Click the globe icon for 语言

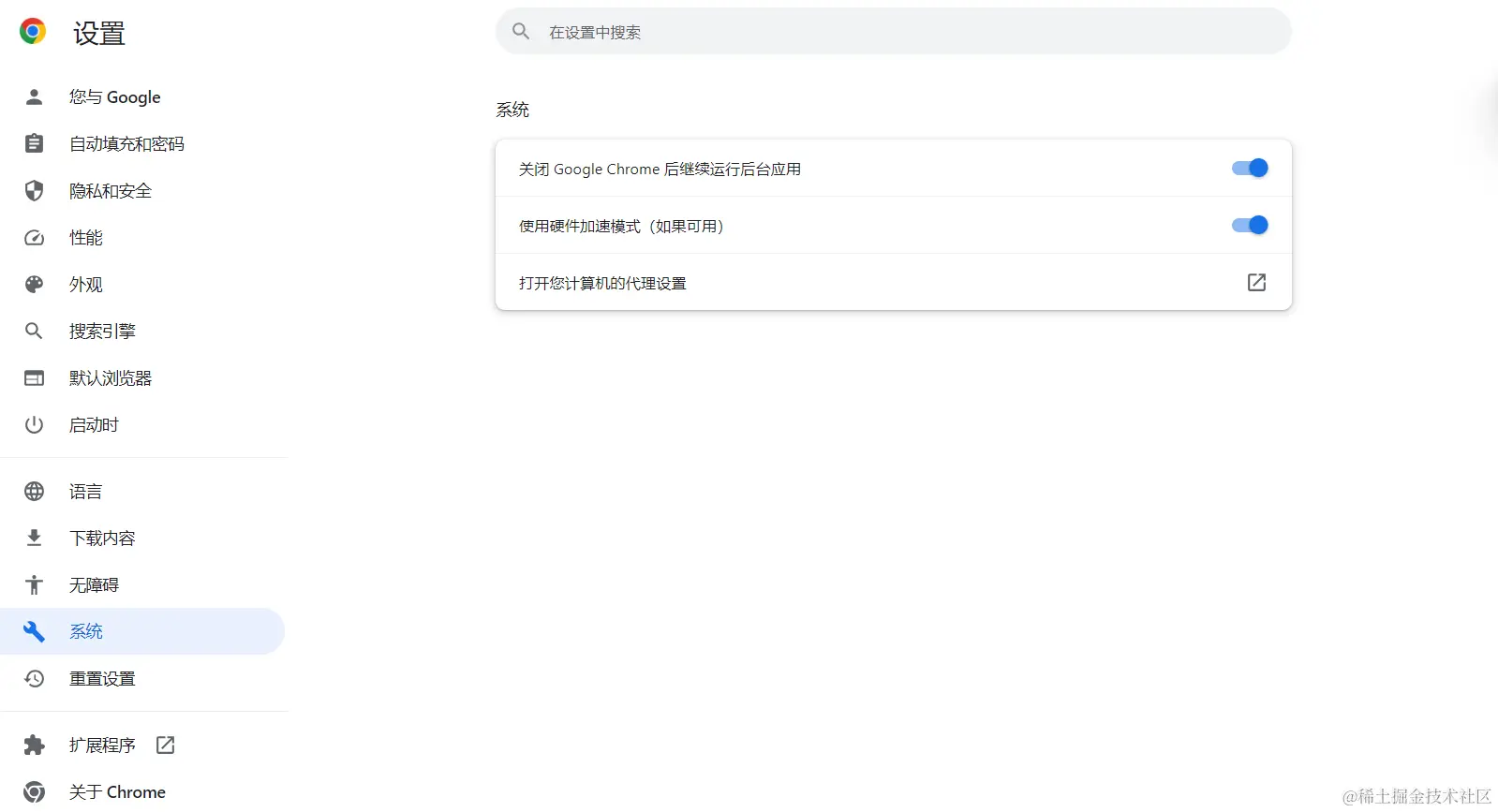[34, 491]
